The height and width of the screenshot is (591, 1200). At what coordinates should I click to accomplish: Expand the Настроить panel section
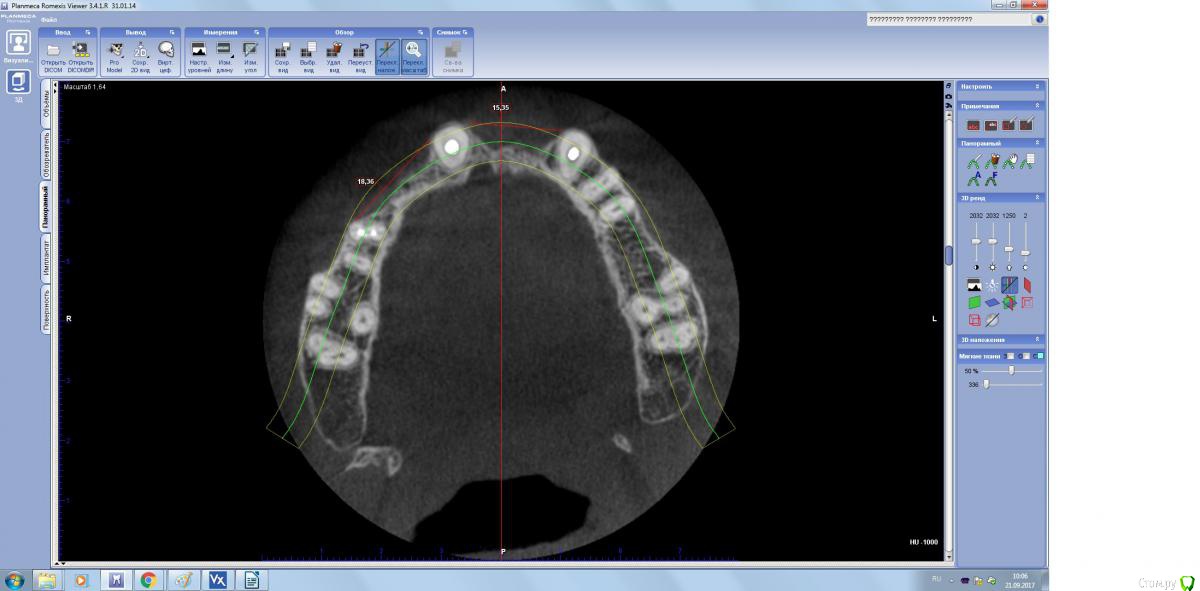pos(1037,87)
